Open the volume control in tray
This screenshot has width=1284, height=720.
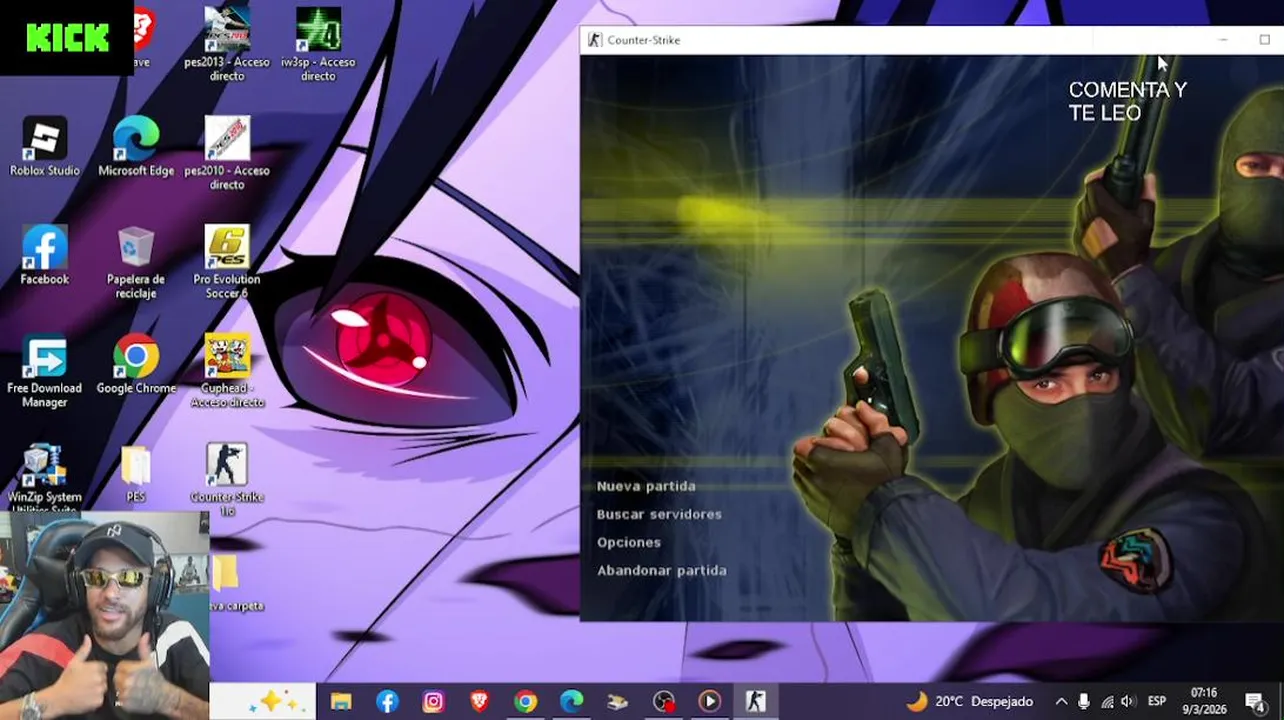pyautogui.click(x=1128, y=702)
